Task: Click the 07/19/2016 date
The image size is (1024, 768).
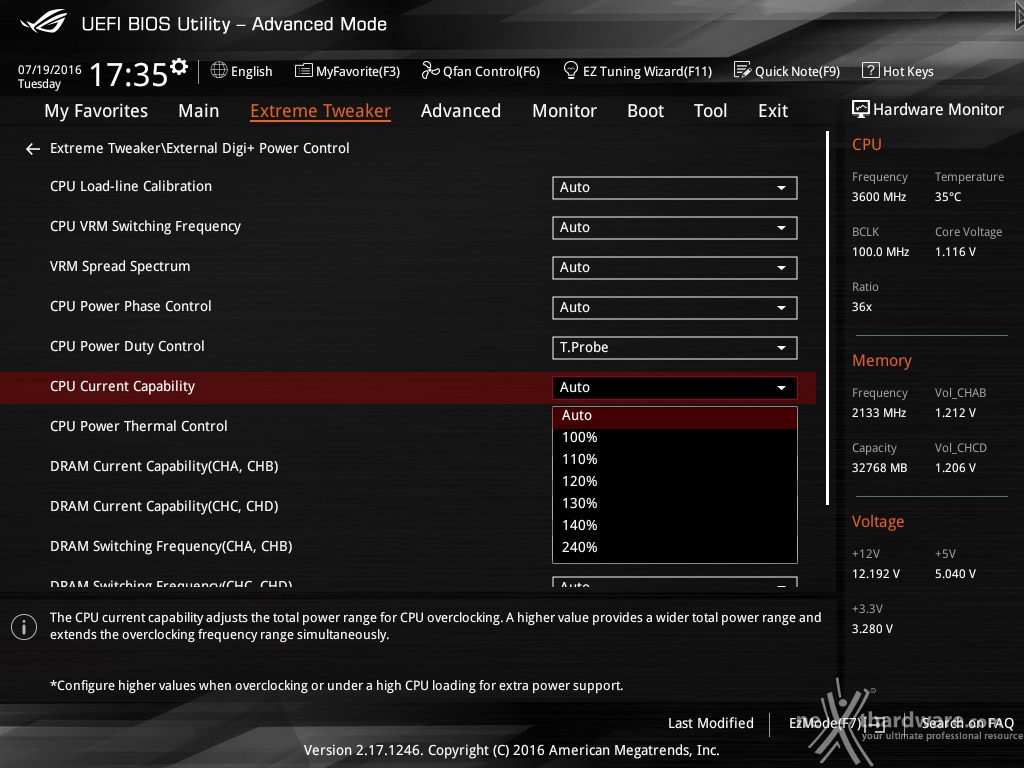Action: tap(50, 69)
